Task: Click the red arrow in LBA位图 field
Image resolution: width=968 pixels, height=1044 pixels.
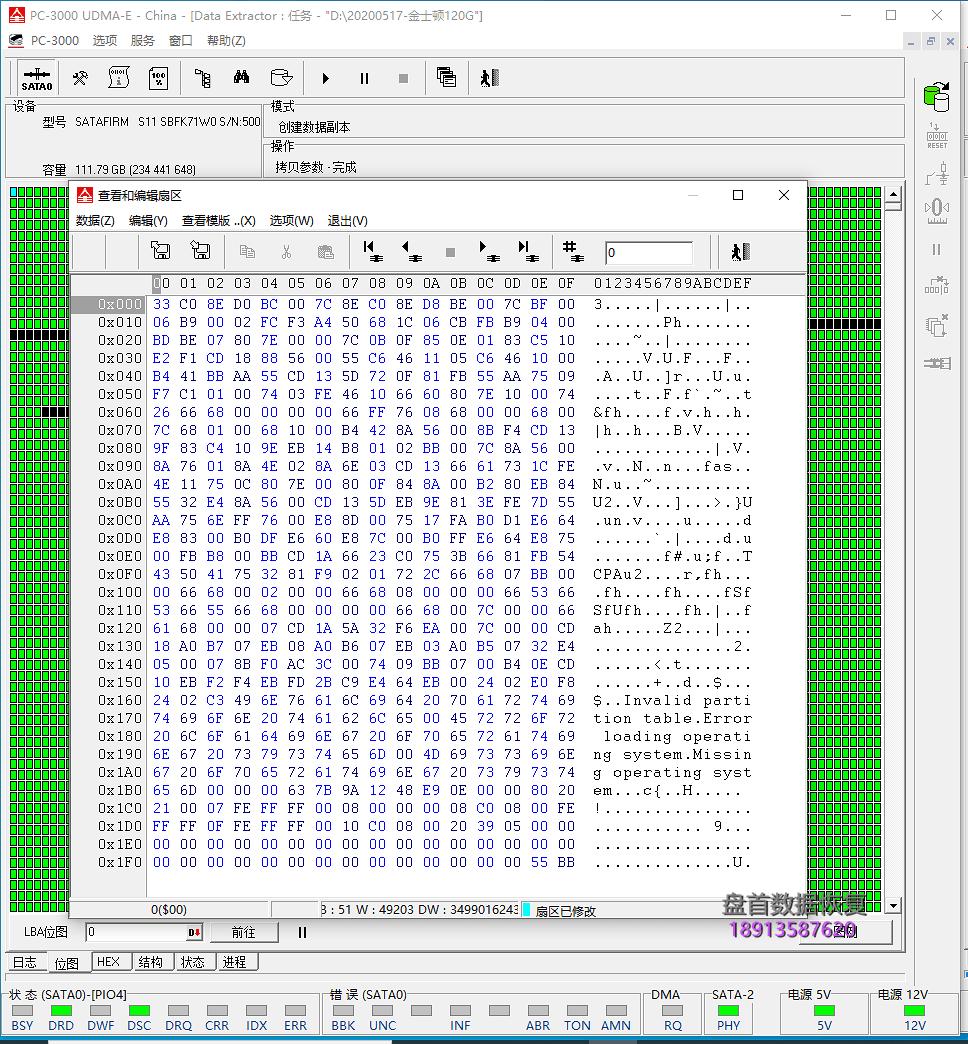Action: coord(194,932)
